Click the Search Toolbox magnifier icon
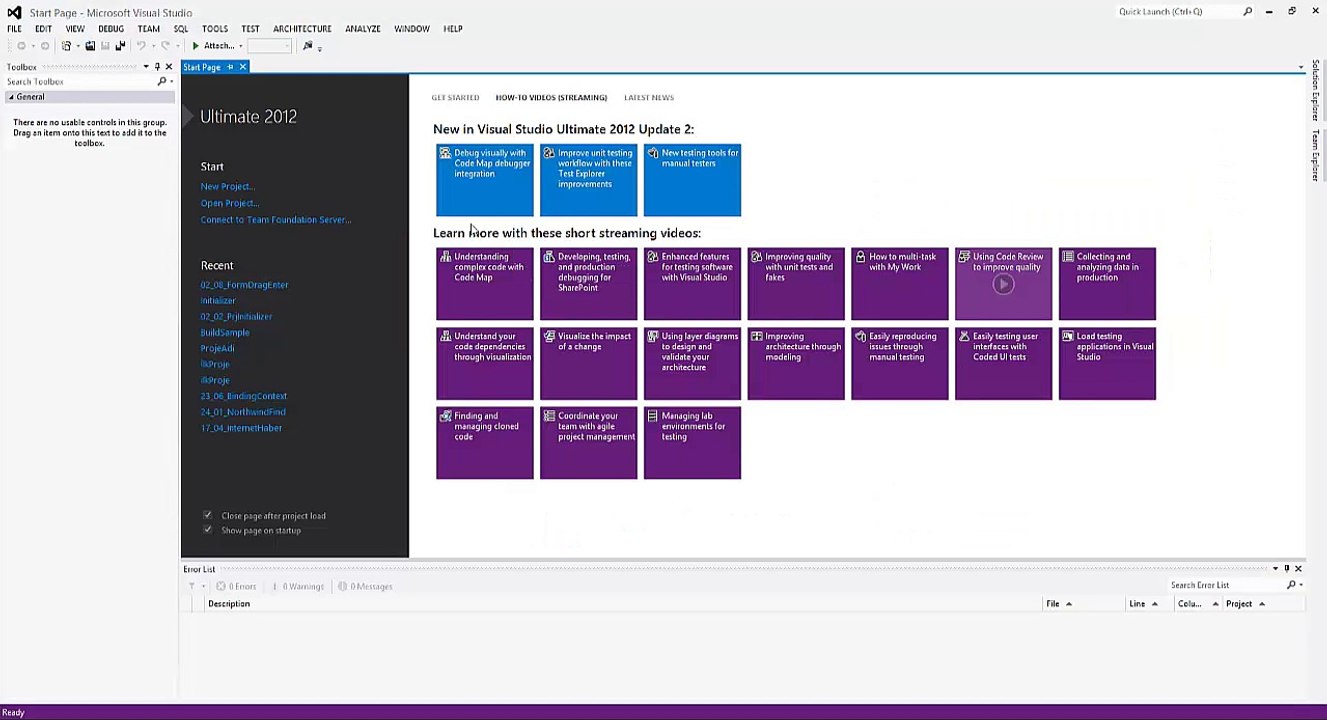Viewport: 1327px width, 720px height. tap(162, 82)
